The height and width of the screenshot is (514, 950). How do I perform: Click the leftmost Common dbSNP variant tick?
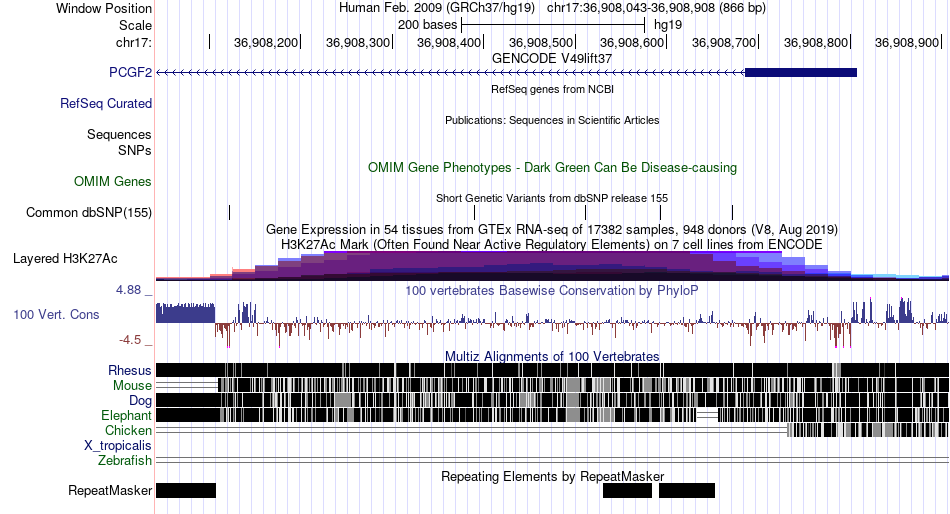(x=230, y=212)
